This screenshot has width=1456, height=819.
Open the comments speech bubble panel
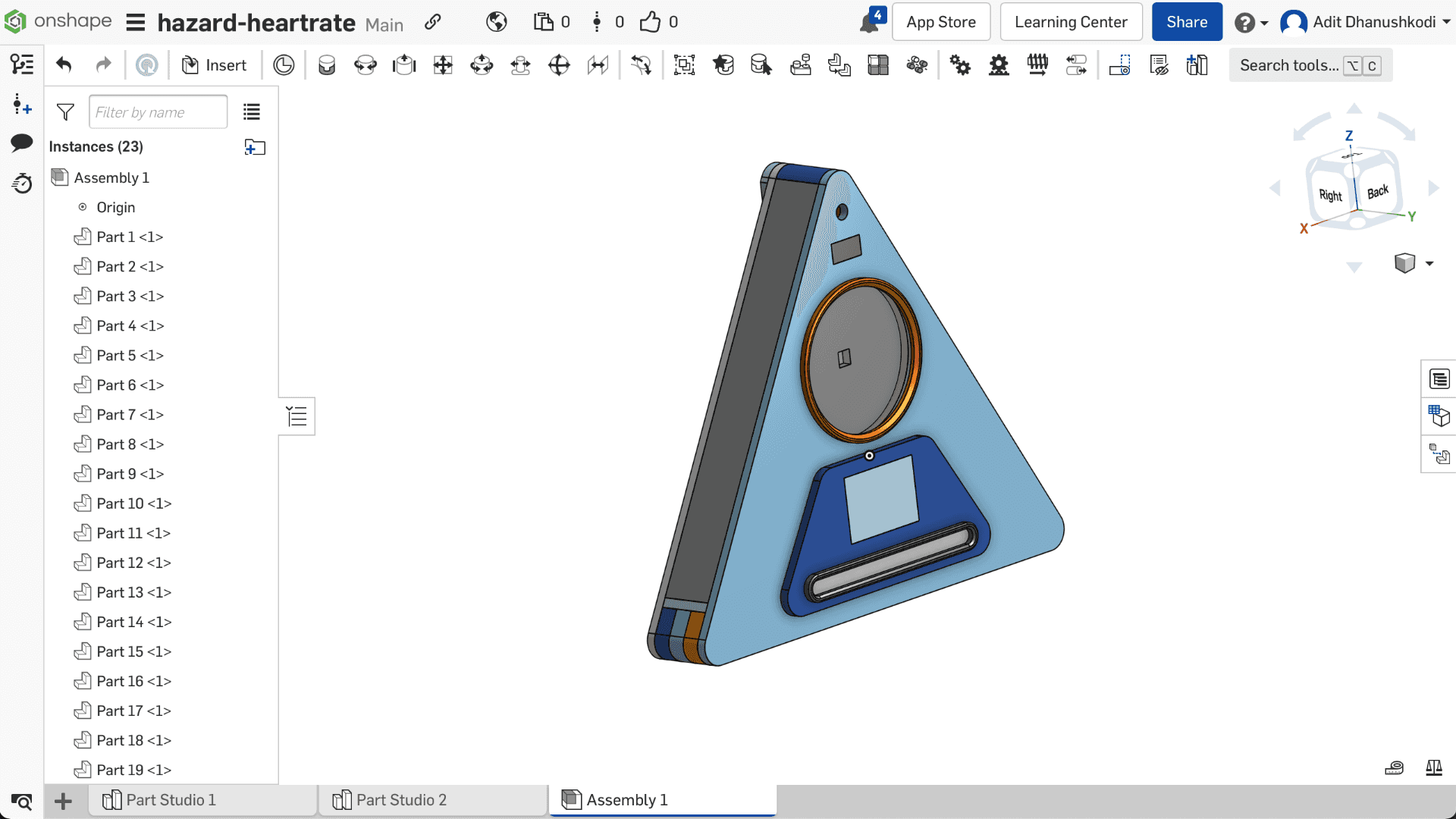pos(22,143)
